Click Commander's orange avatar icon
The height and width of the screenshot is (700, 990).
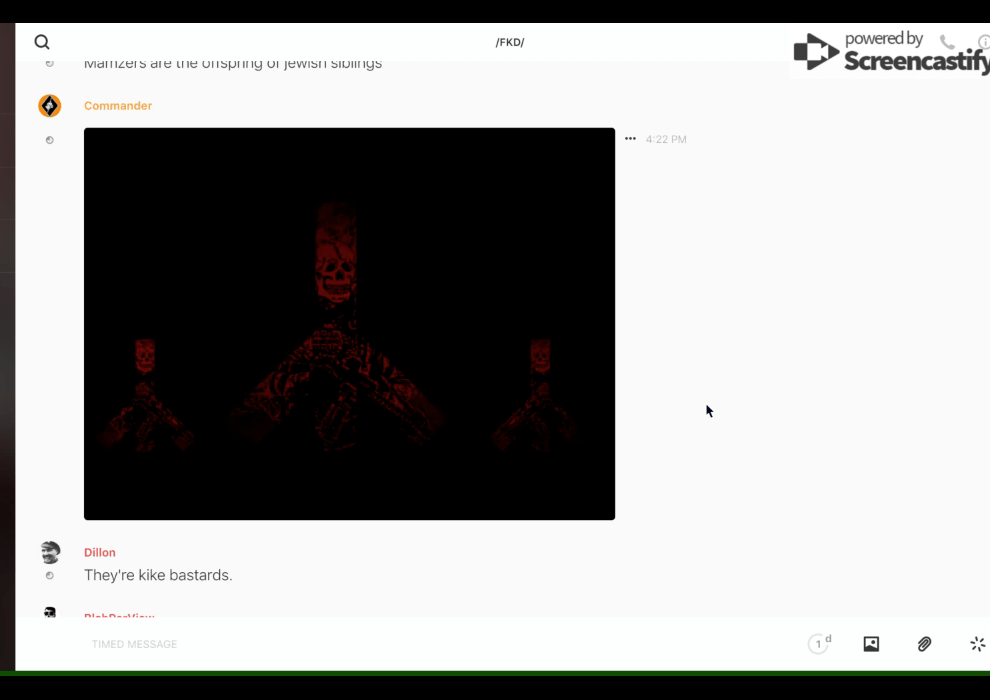pyautogui.click(x=50, y=106)
